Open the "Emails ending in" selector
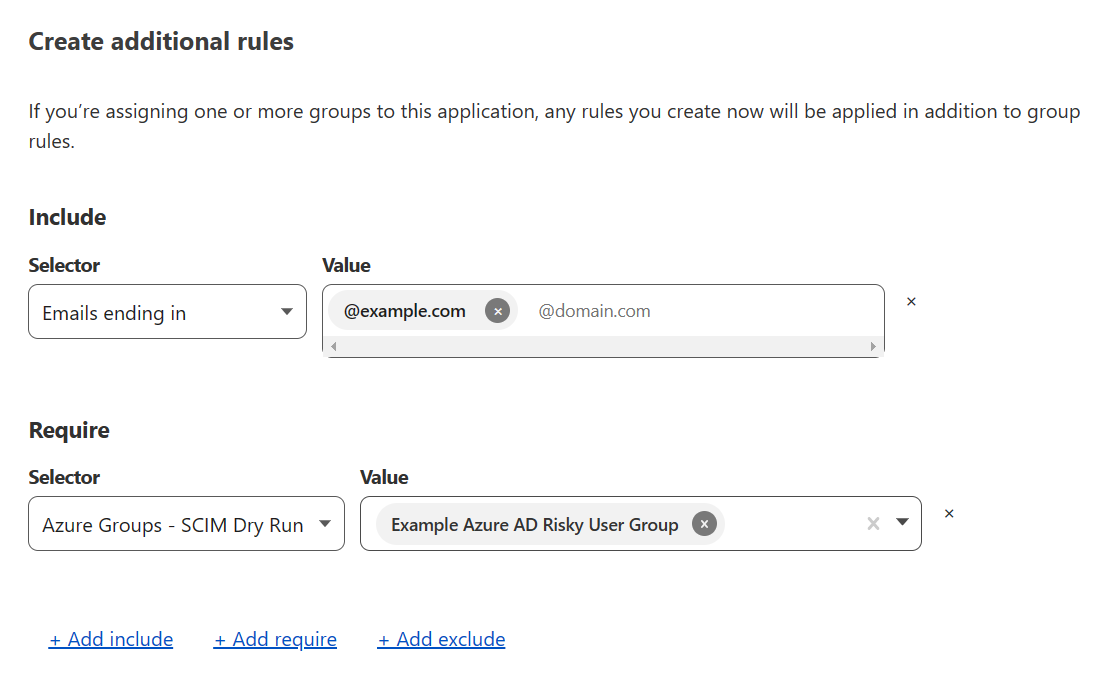 click(167, 312)
